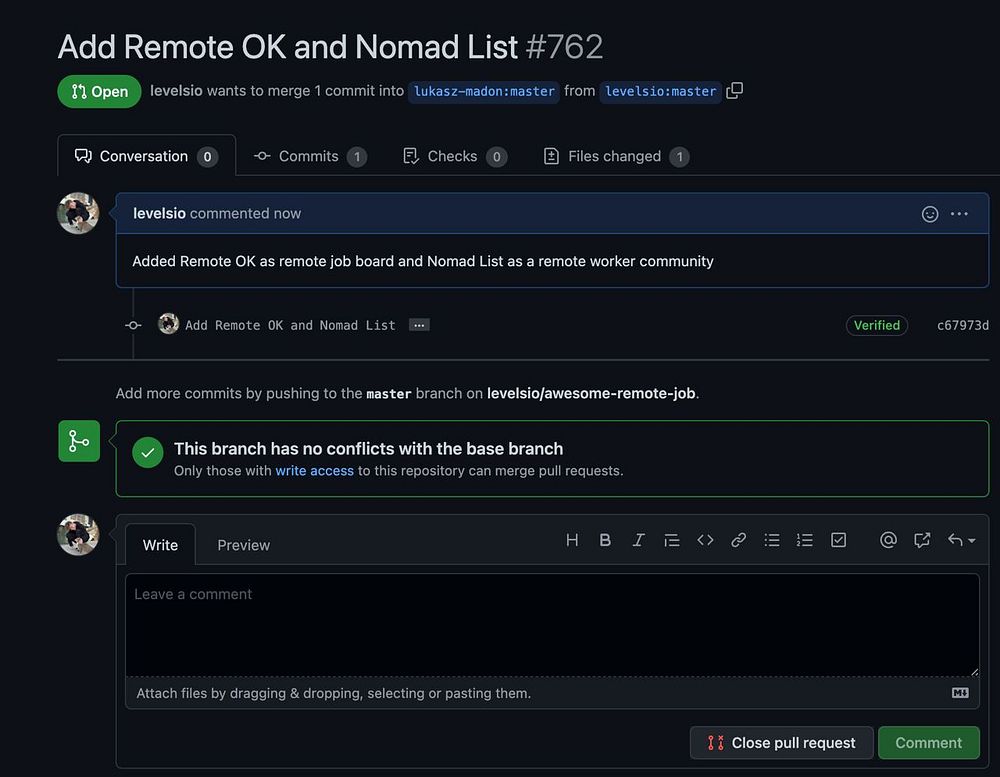Click the green check no-conflicts icon
Screen dimensions: 1000x777
coord(148,452)
